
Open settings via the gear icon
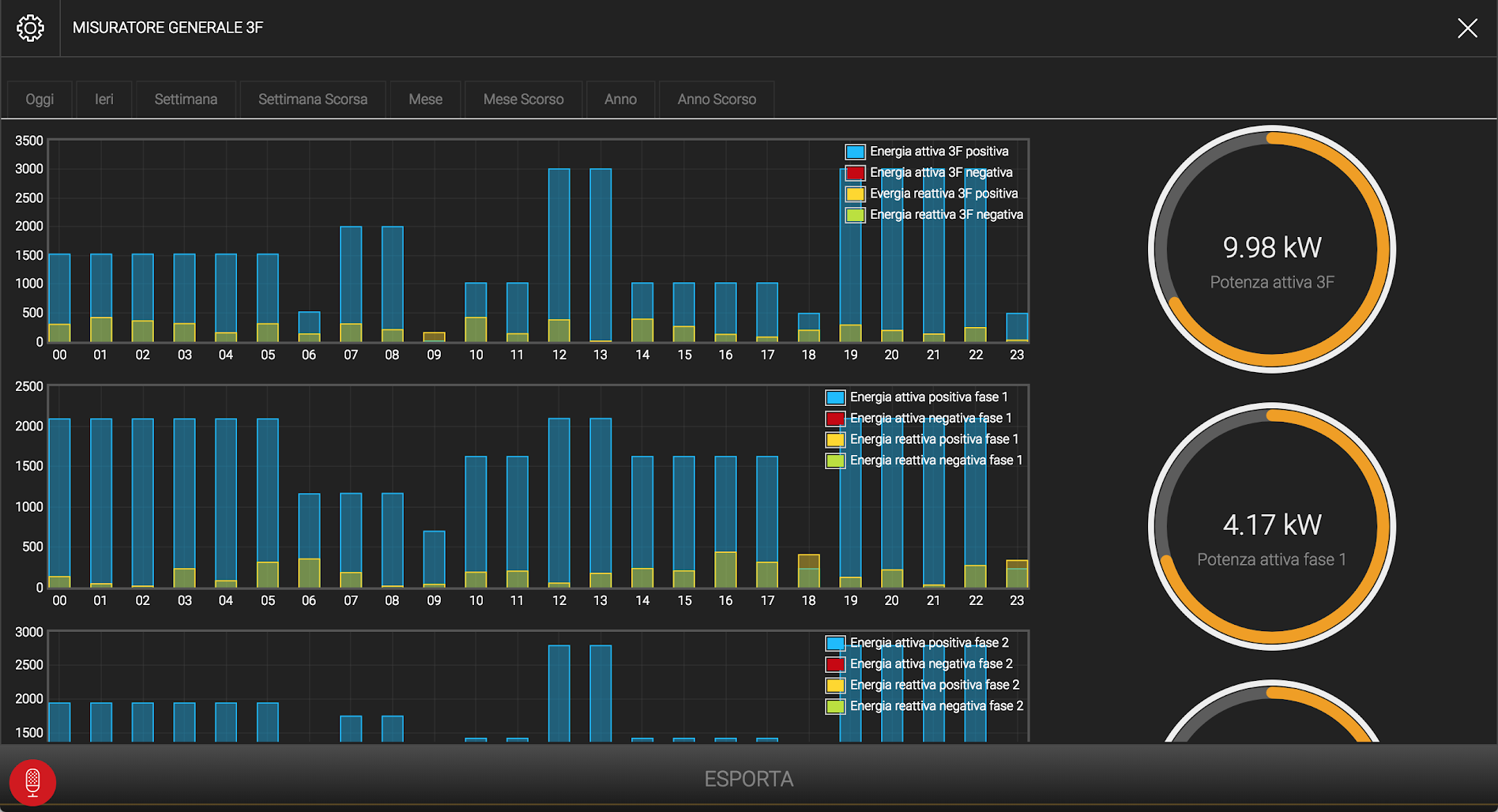tap(30, 28)
